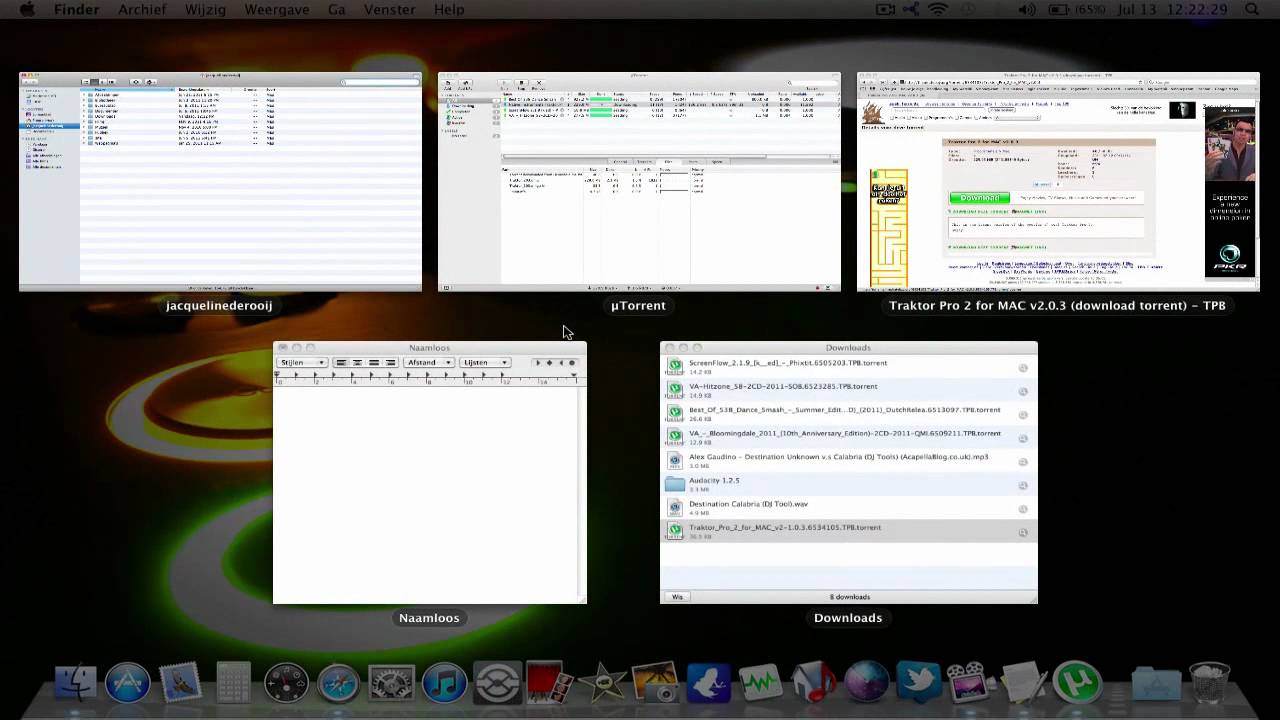Open TextEdit pen-and-paper dock icon

point(1023,683)
